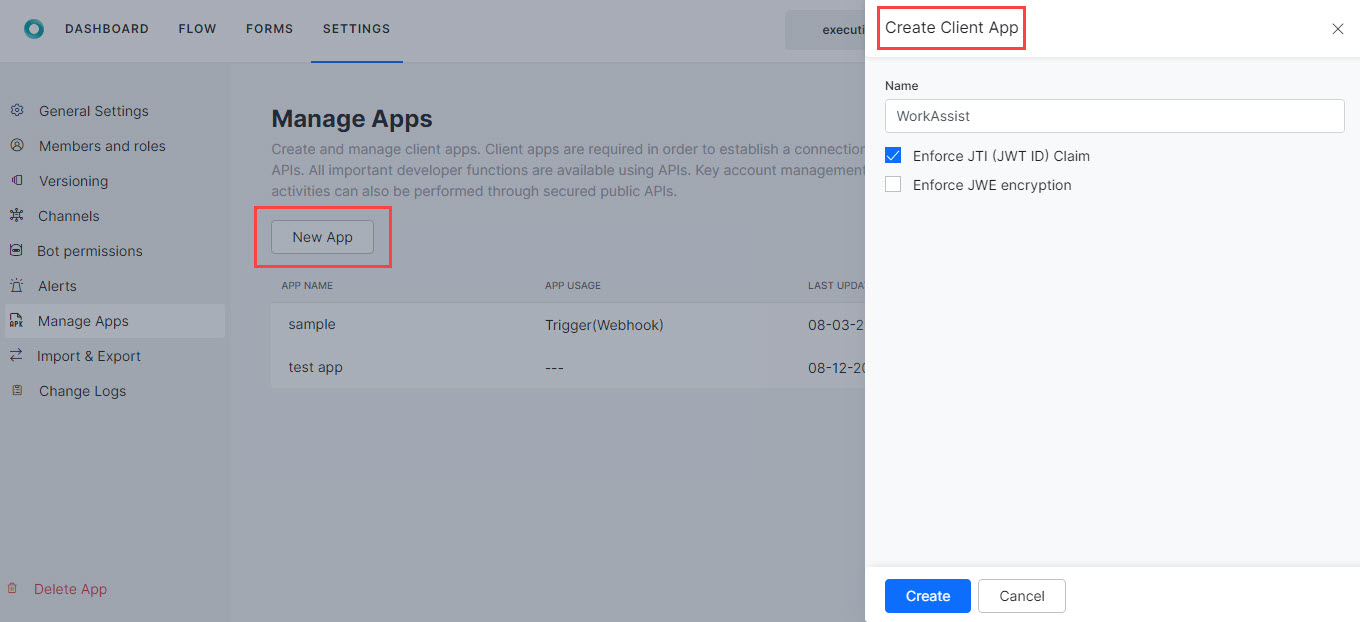The height and width of the screenshot is (622, 1360).
Task: Select the General Settings gear icon
Action: click(x=17, y=110)
